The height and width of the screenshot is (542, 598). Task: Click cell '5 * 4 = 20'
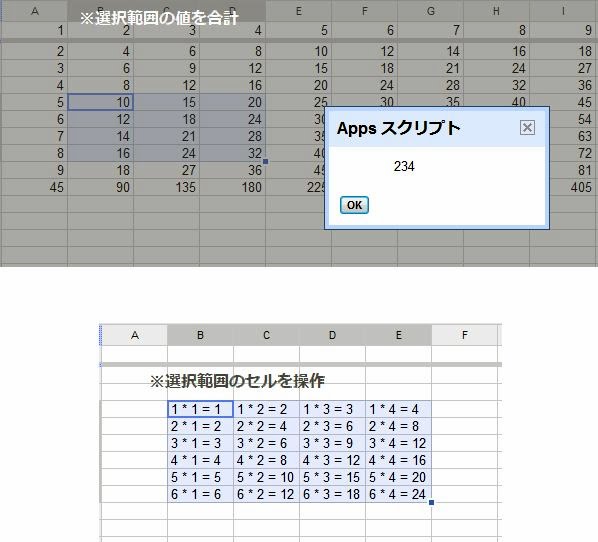pos(398,477)
